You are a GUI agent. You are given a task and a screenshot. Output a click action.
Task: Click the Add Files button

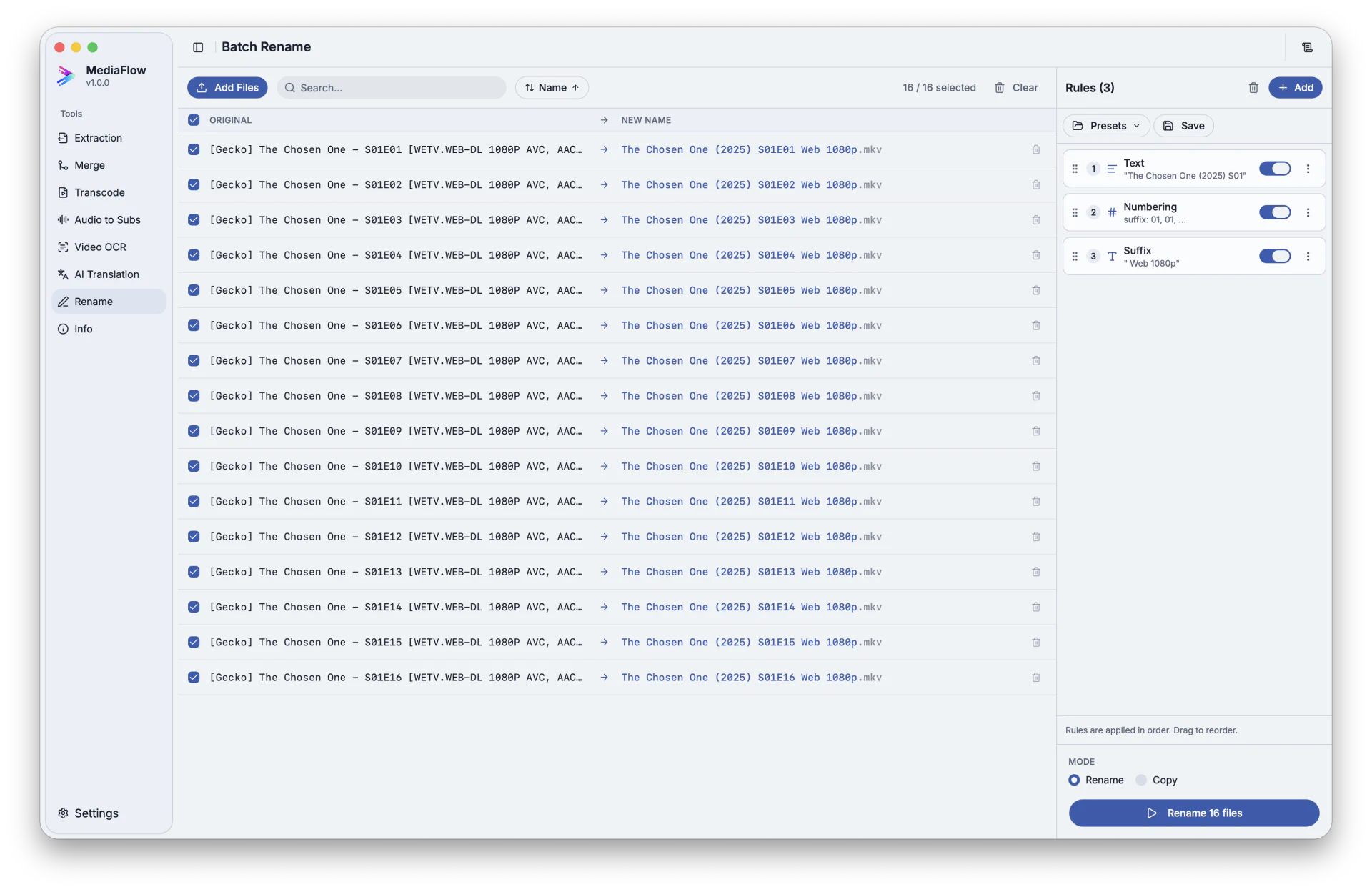pyautogui.click(x=227, y=88)
